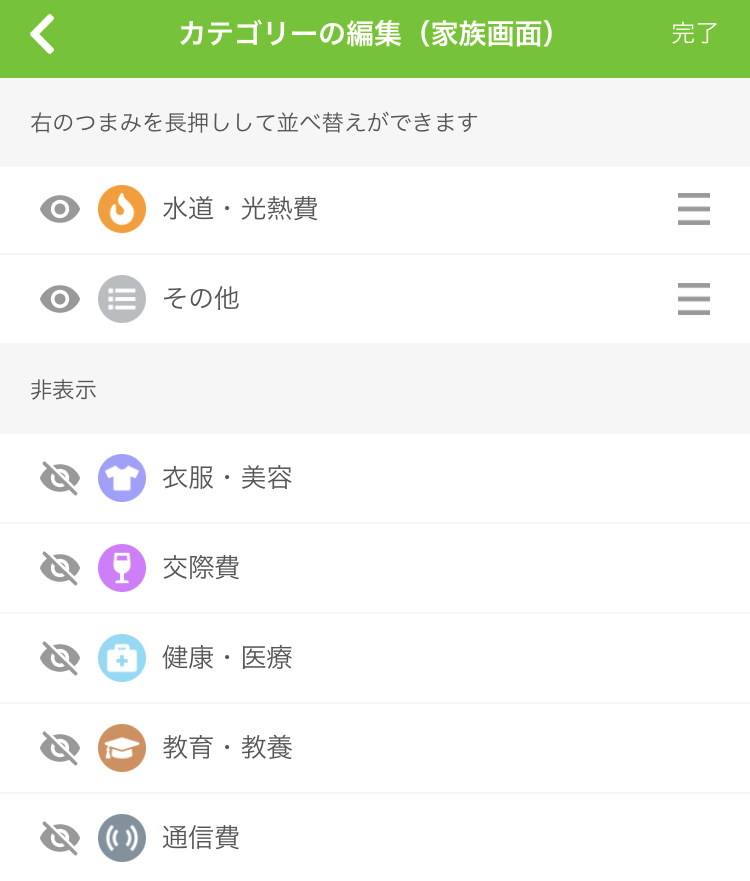
Task: Tap the first-aid kit icon for 健康・医療
Action: pos(122,658)
